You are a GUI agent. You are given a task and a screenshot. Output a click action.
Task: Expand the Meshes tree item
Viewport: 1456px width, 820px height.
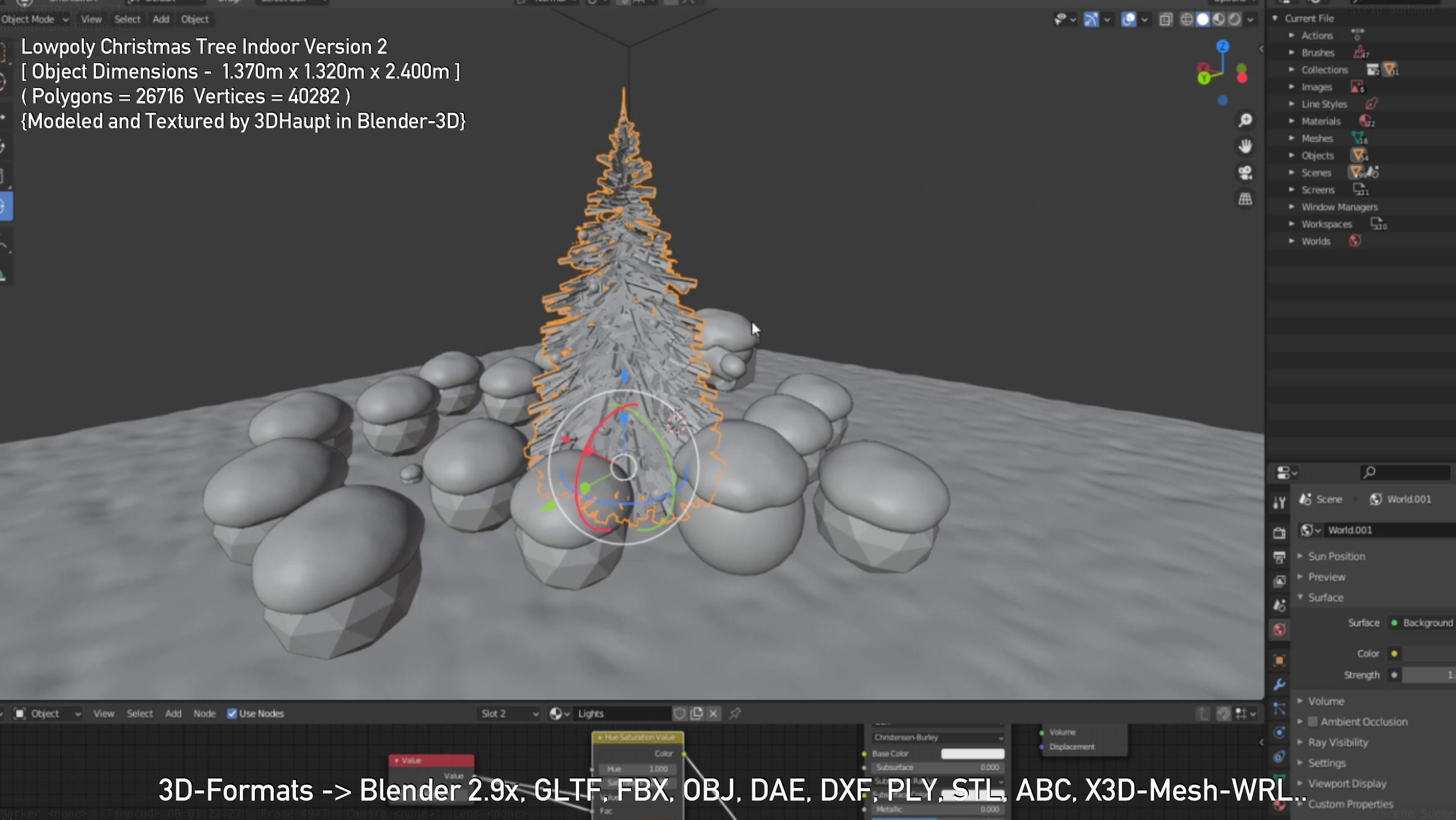click(1291, 138)
